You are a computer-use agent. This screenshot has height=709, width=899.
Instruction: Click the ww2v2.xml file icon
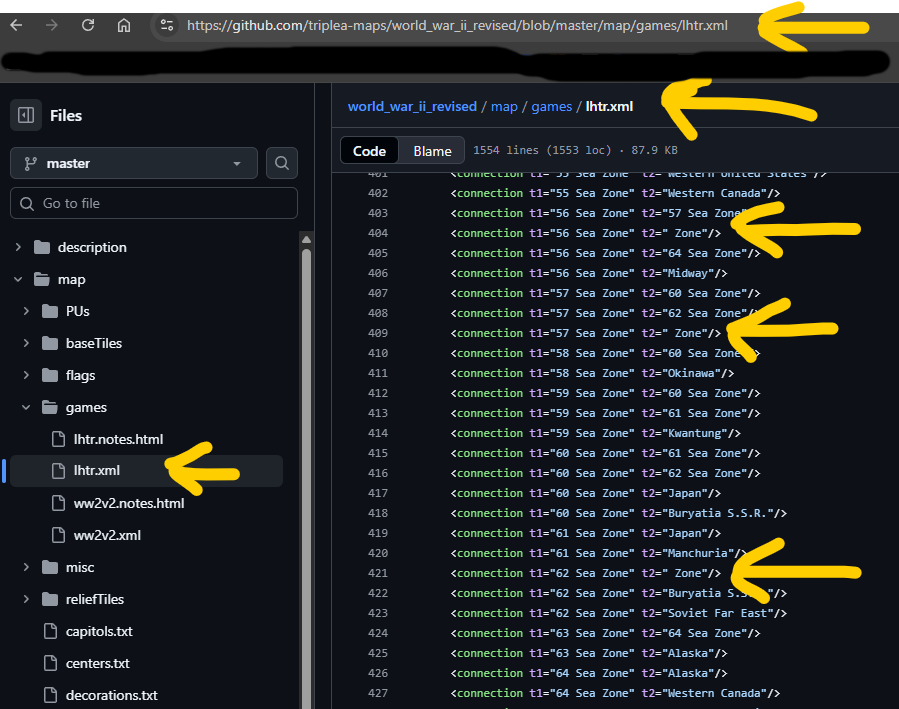[58, 535]
